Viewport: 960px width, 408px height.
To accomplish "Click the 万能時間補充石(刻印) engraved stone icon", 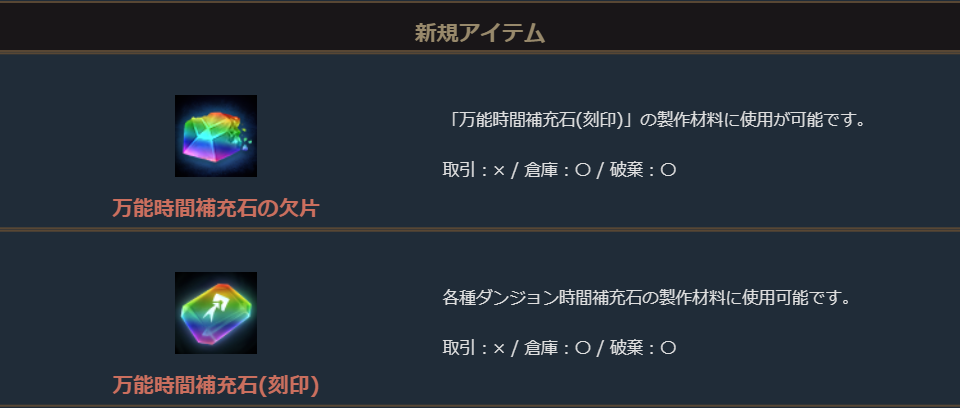I will (215, 312).
